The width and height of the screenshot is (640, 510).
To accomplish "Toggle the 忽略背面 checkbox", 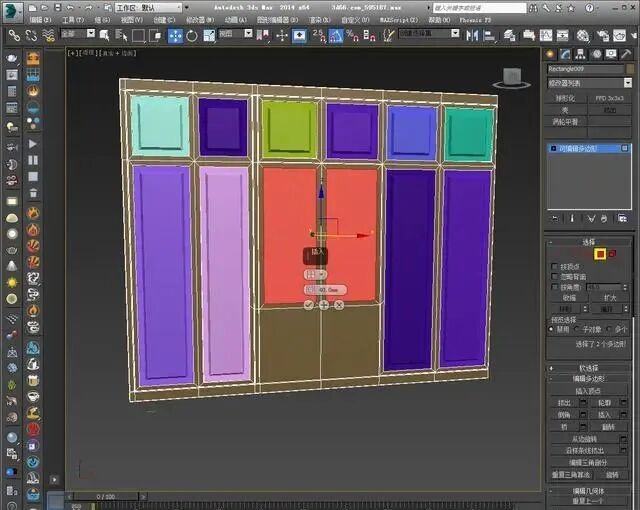I will tap(554, 277).
